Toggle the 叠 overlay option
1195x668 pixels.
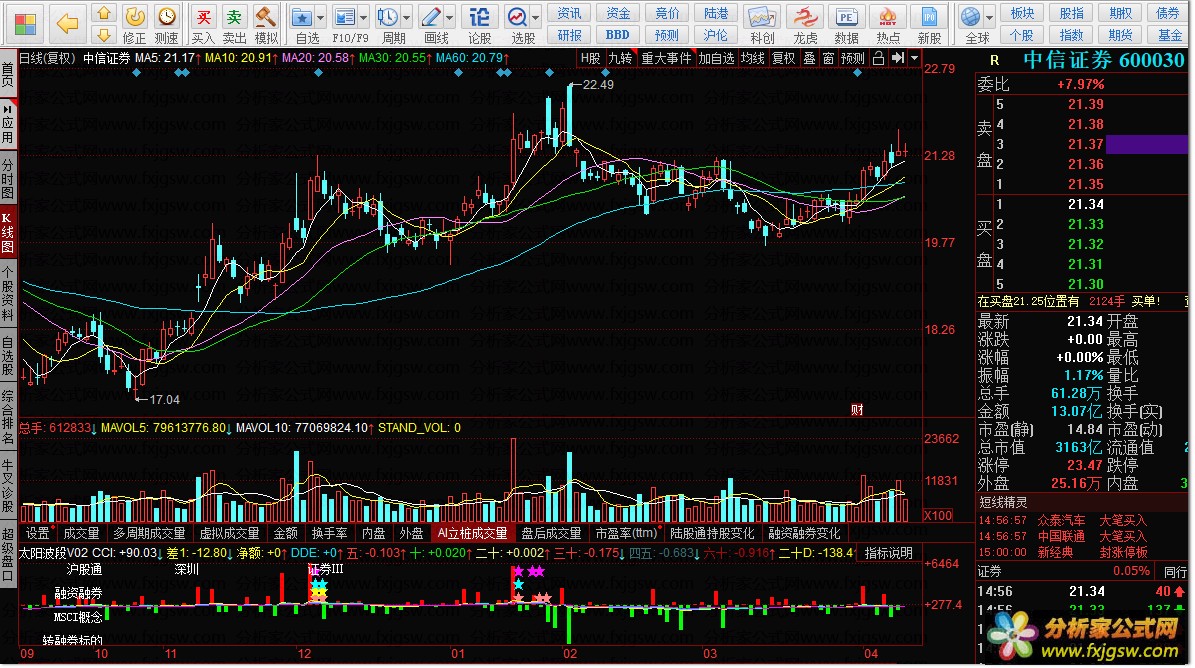809,58
